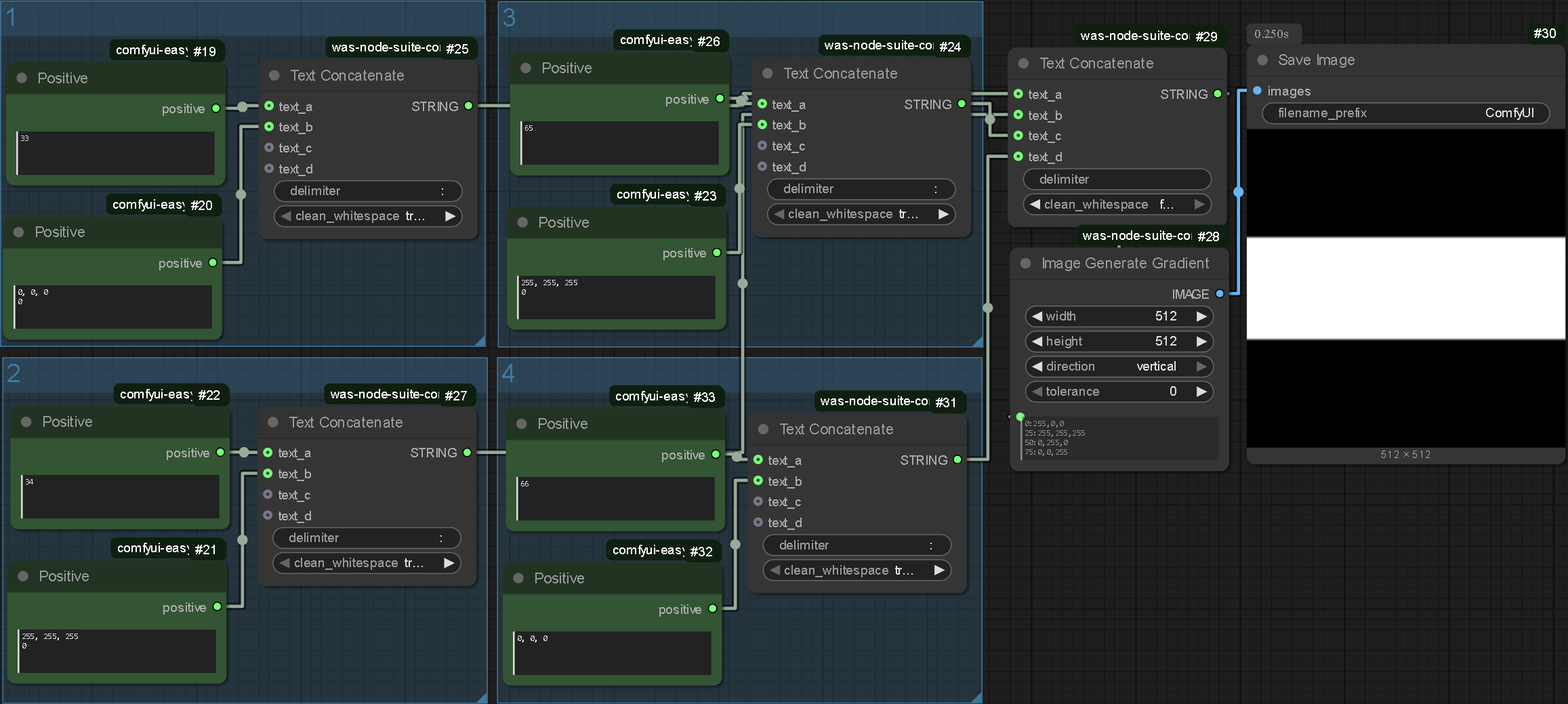
Task: Edit the delimiter field of node #31
Action: (857, 545)
